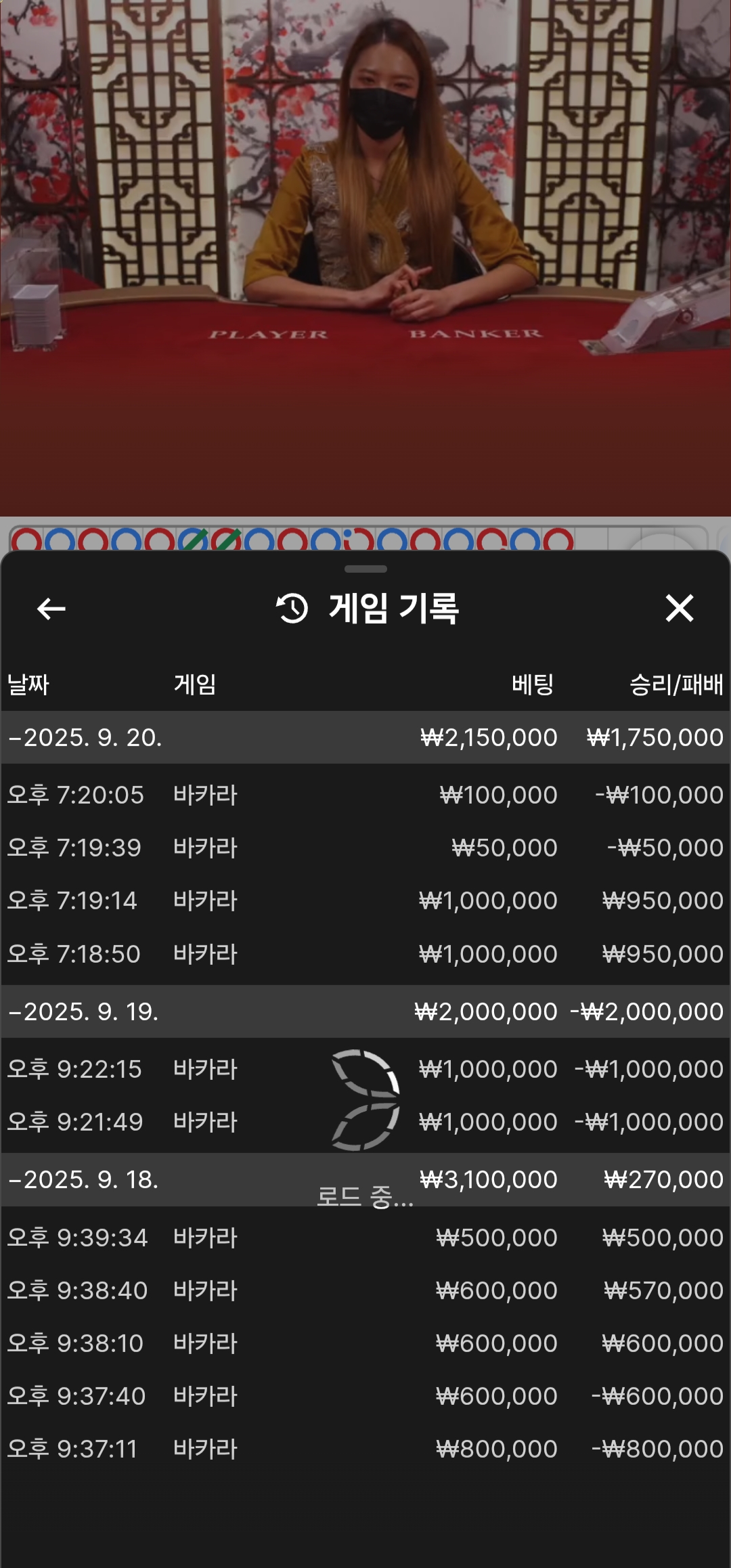The height and width of the screenshot is (1568, 731).
Task: Select the 승리/패배 column header
Action: [676, 684]
